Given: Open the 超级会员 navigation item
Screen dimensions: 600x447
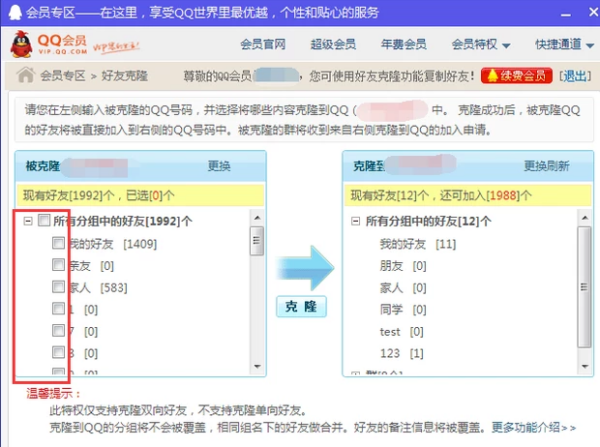Looking at the screenshot, I should tap(333, 44).
